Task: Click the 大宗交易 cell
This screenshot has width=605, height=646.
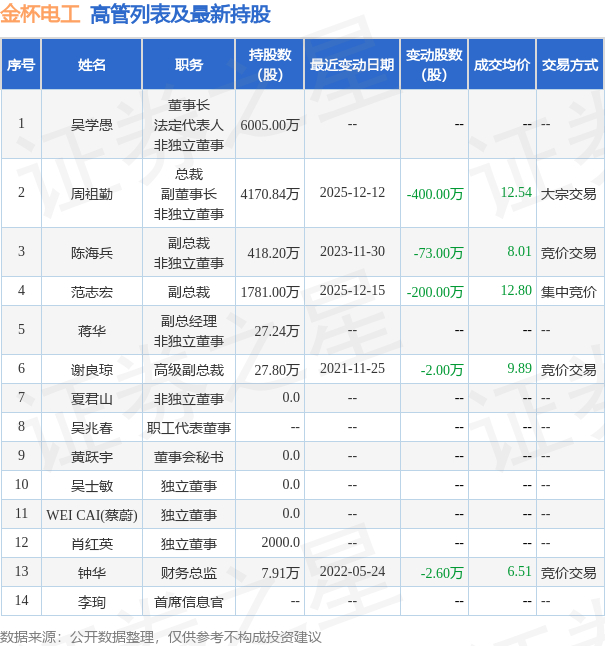Action: coord(568,193)
